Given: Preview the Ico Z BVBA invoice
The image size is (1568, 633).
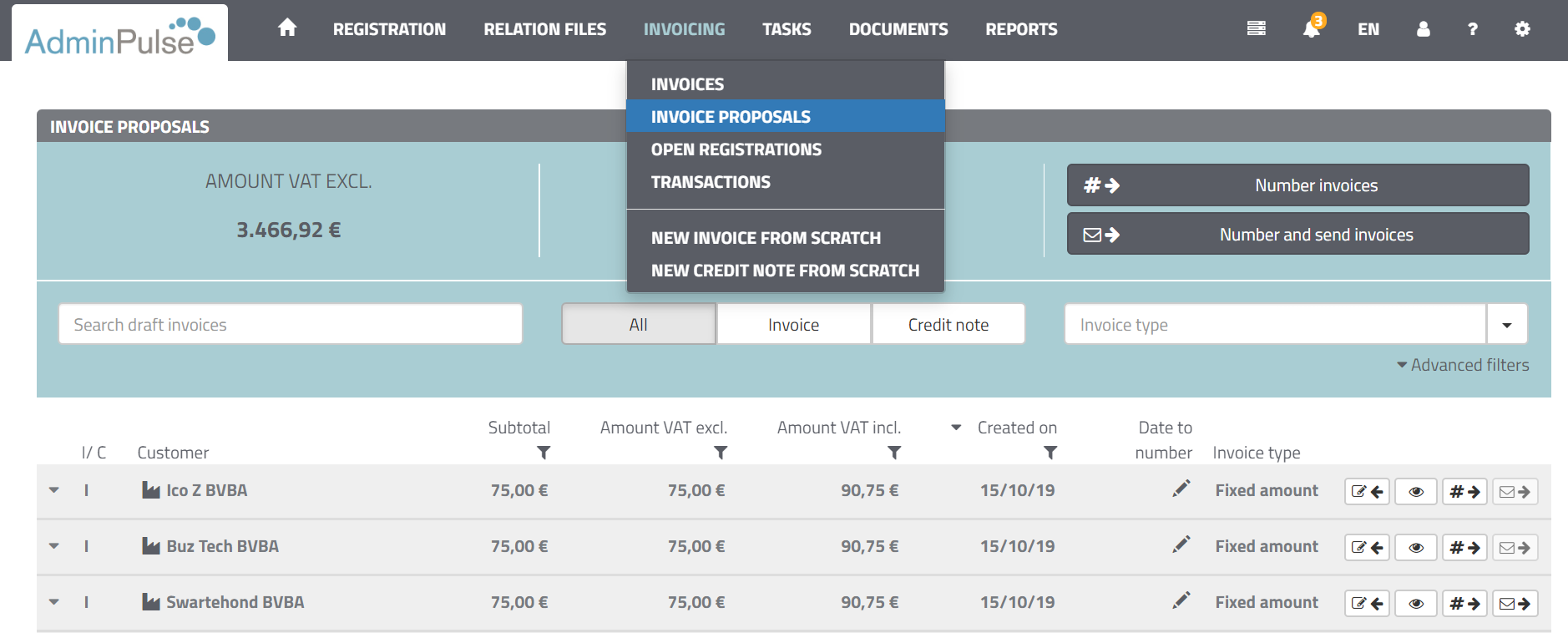Looking at the screenshot, I should click(1416, 492).
